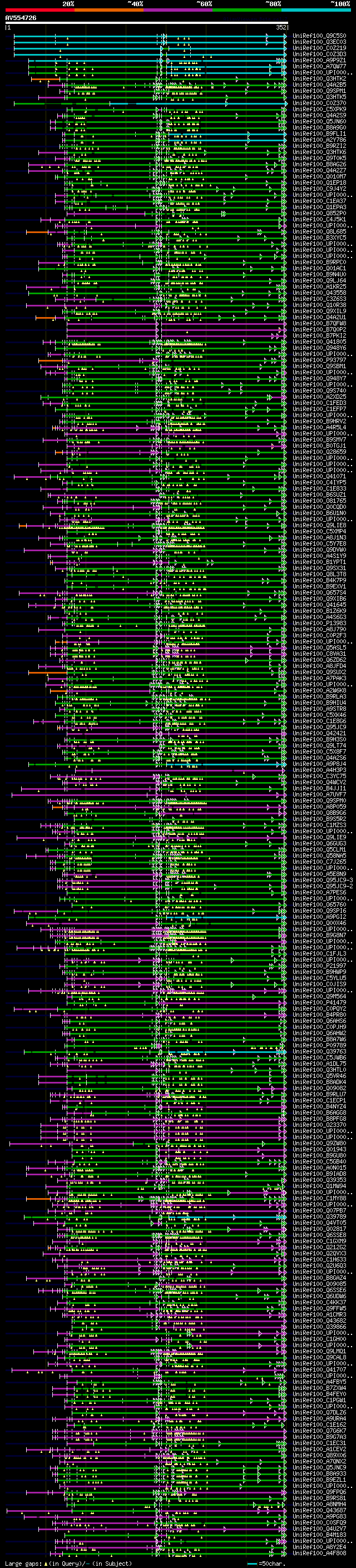Choose hit UniRef100_B7QFW8
The width and height of the screenshot is (356, 1568).
tap(319, 323)
